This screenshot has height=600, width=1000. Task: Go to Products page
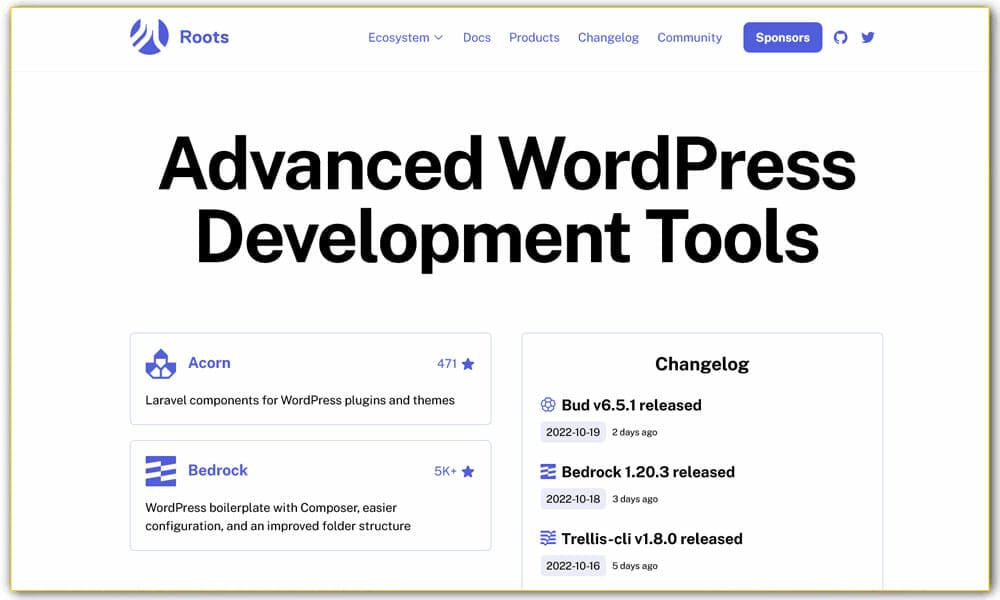[x=534, y=38]
